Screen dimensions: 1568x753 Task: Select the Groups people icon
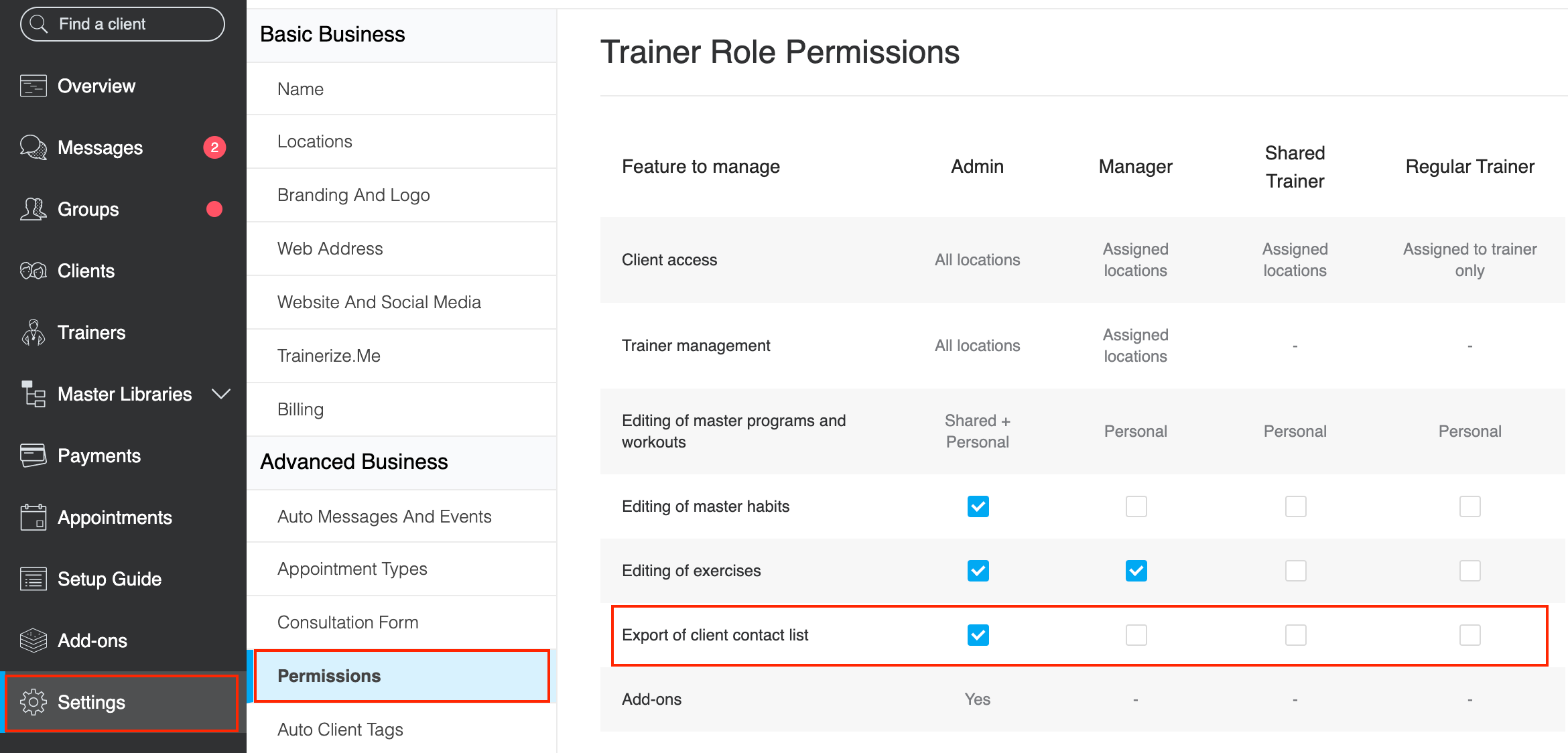(x=33, y=209)
